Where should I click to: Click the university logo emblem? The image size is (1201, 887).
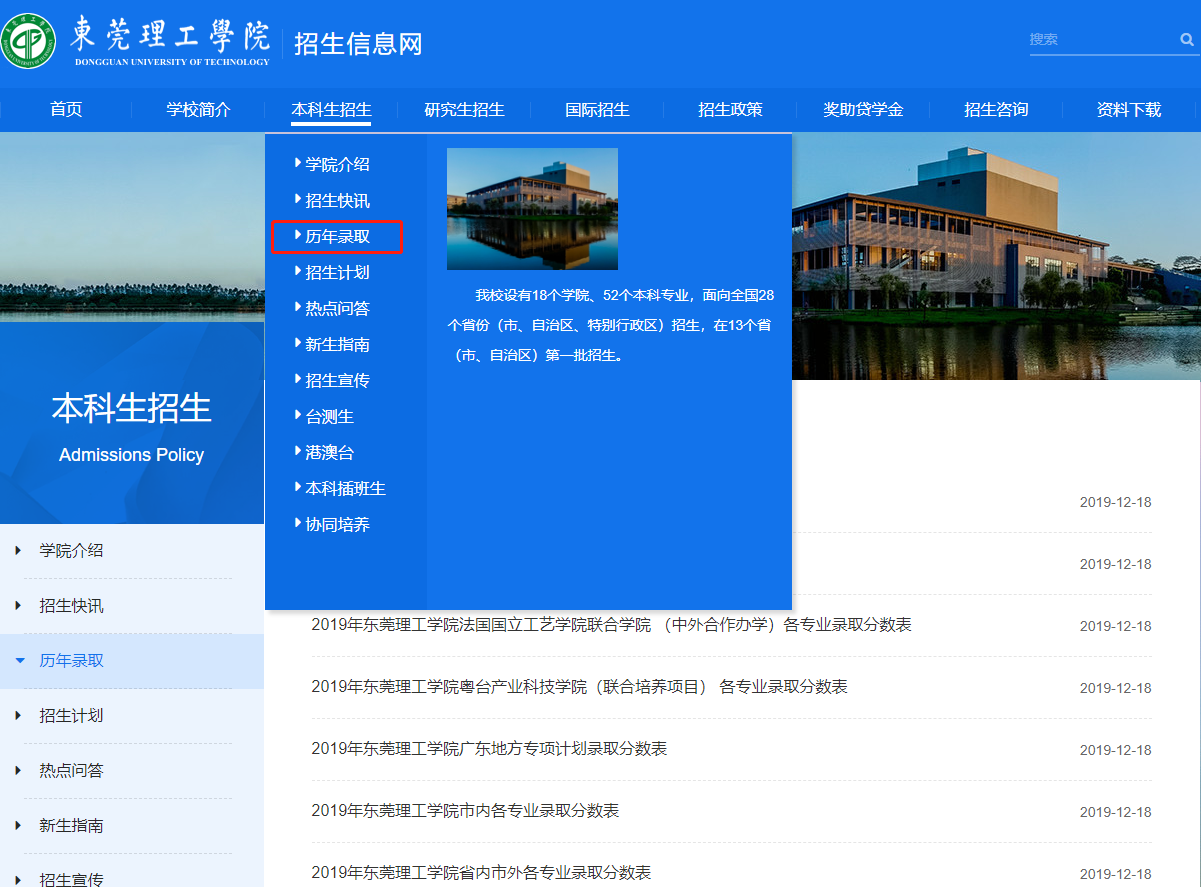tap(29, 41)
